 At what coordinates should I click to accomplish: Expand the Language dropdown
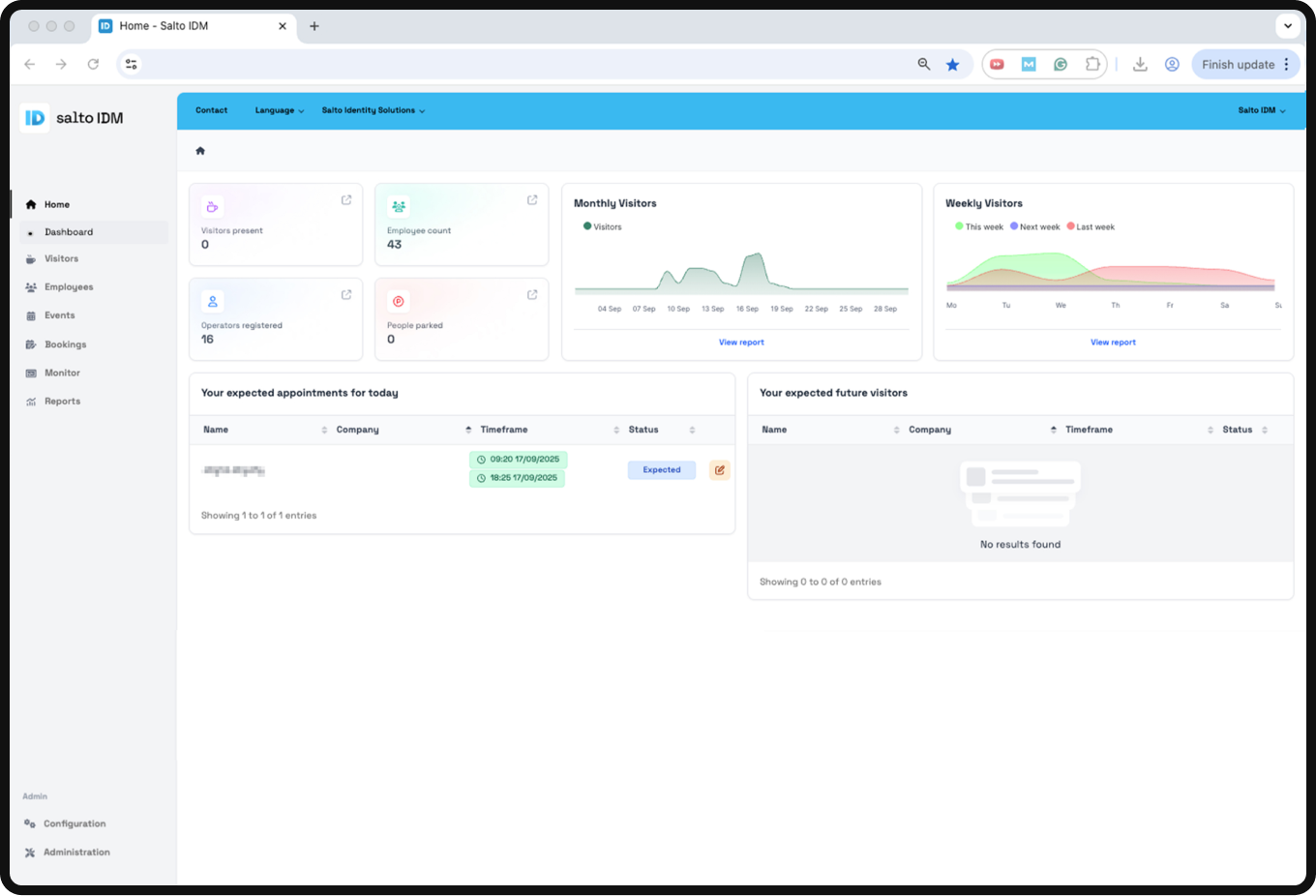[279, 110]
